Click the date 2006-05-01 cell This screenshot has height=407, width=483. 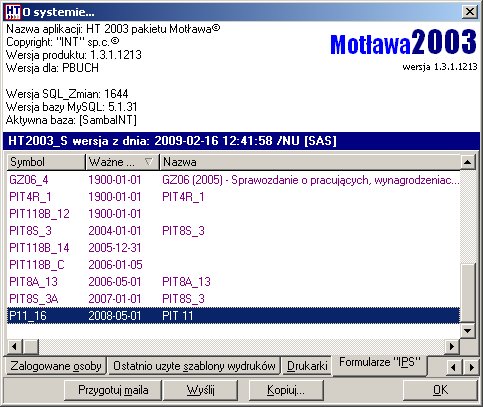tap(115, 282)
